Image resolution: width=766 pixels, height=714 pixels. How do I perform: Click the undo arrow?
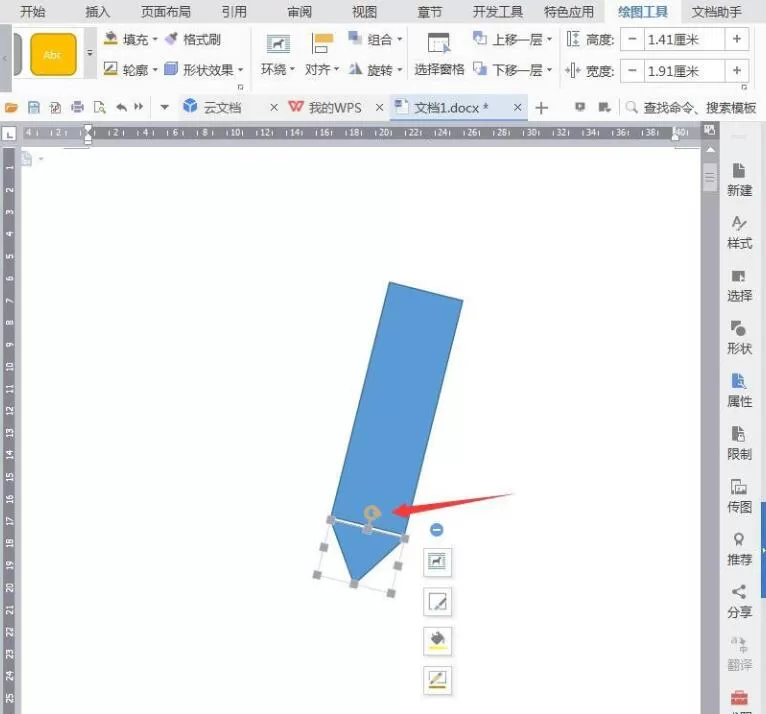pos(121,107)
